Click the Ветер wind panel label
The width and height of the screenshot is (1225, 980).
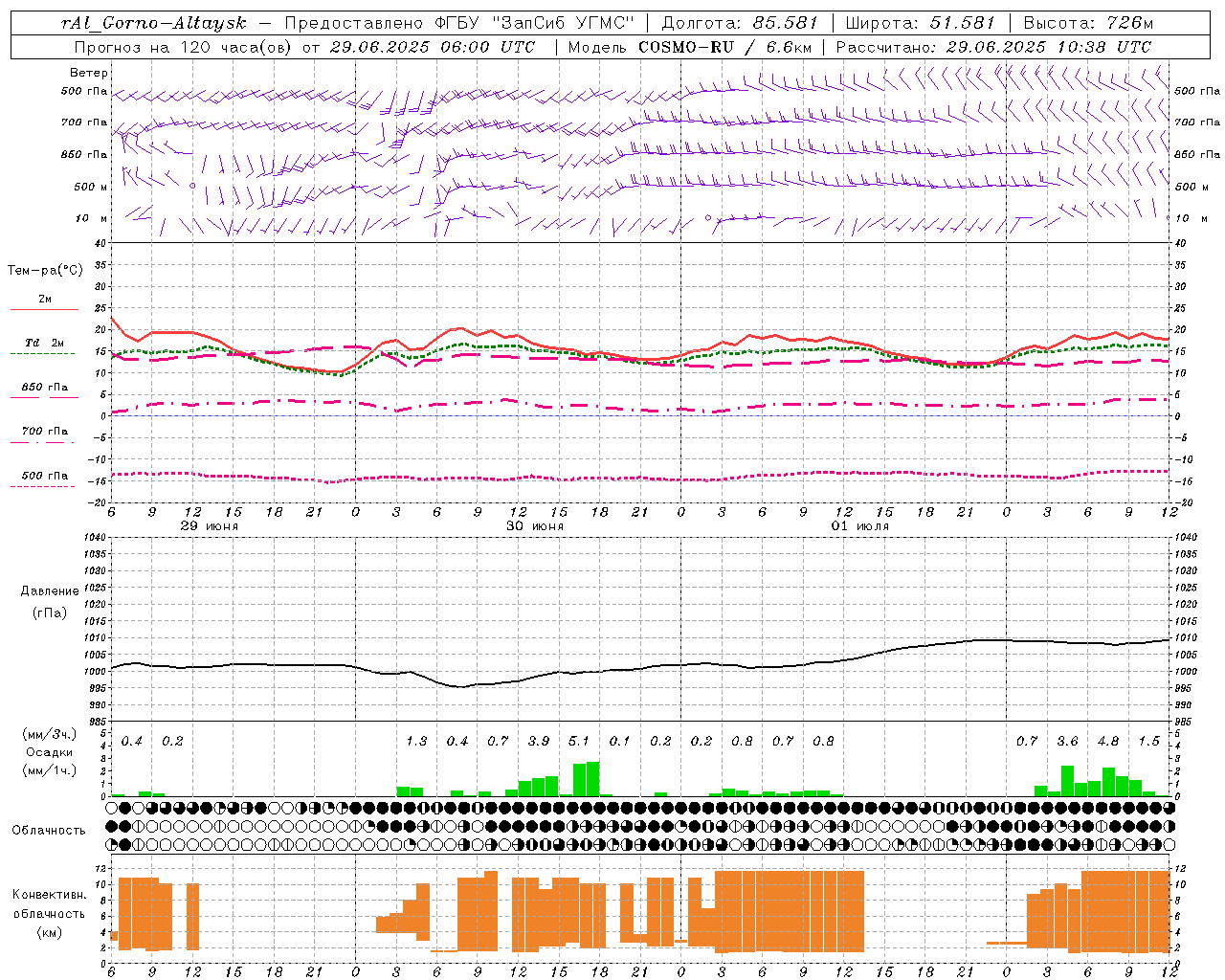click(x=89, y=73)
